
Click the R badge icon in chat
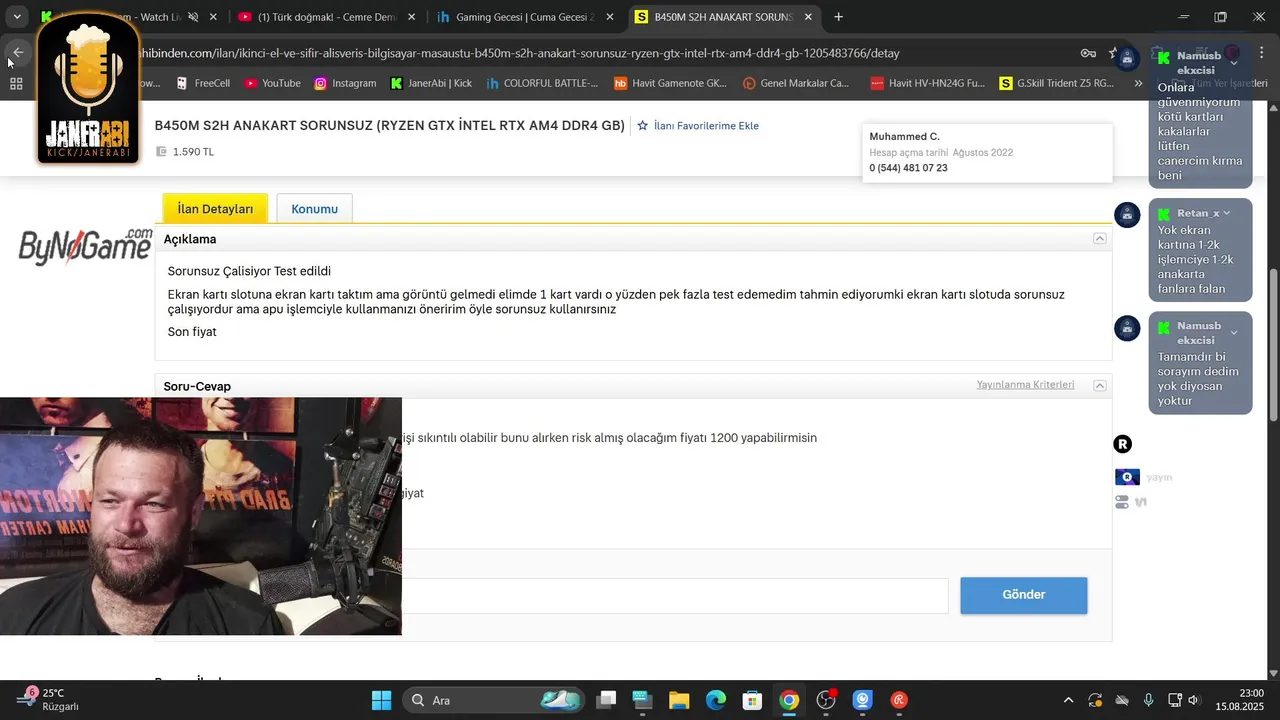(x=1123, y=444)
